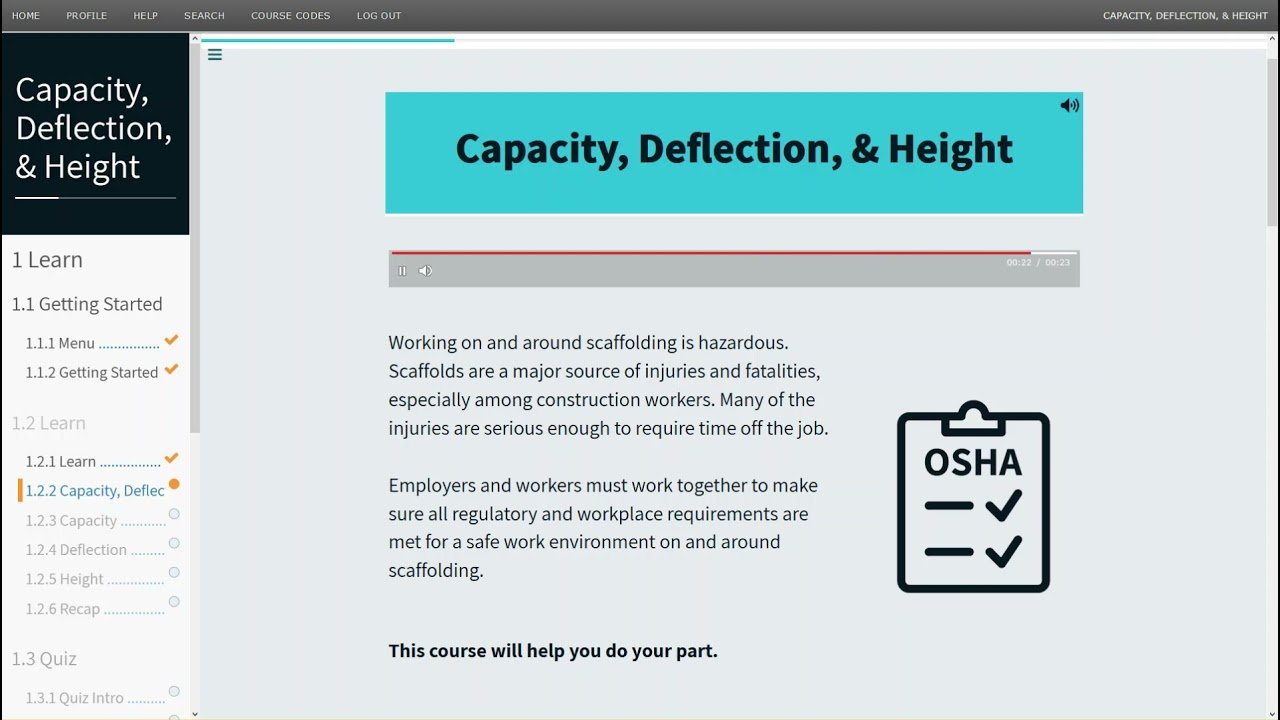Seek within the red audio progress bar
1280x720 pixels.
710,253
